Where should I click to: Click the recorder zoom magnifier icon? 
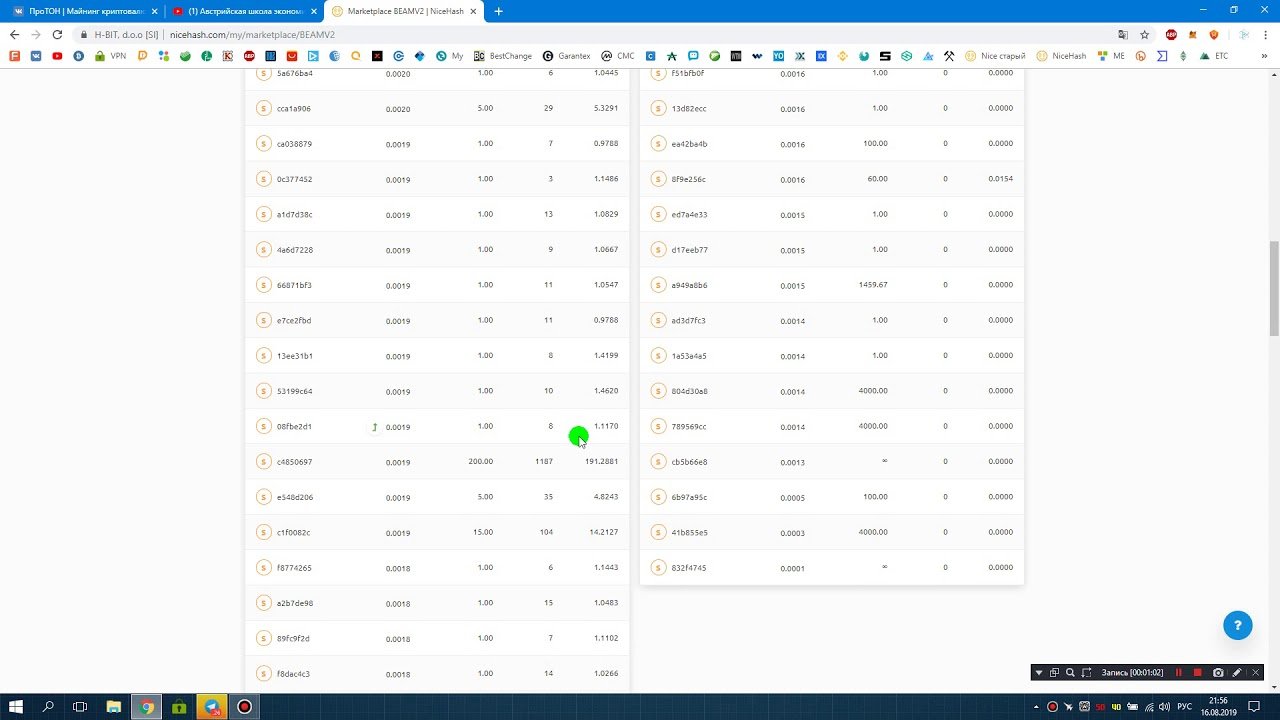1070,673
